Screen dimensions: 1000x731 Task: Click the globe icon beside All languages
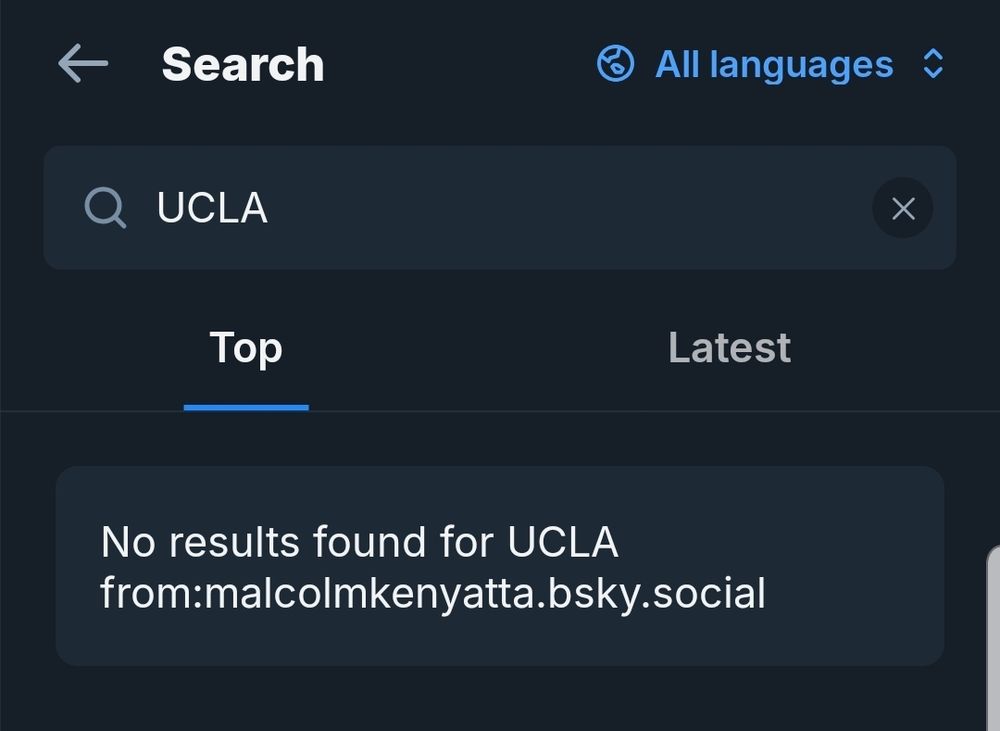click(x=615, y=64)
